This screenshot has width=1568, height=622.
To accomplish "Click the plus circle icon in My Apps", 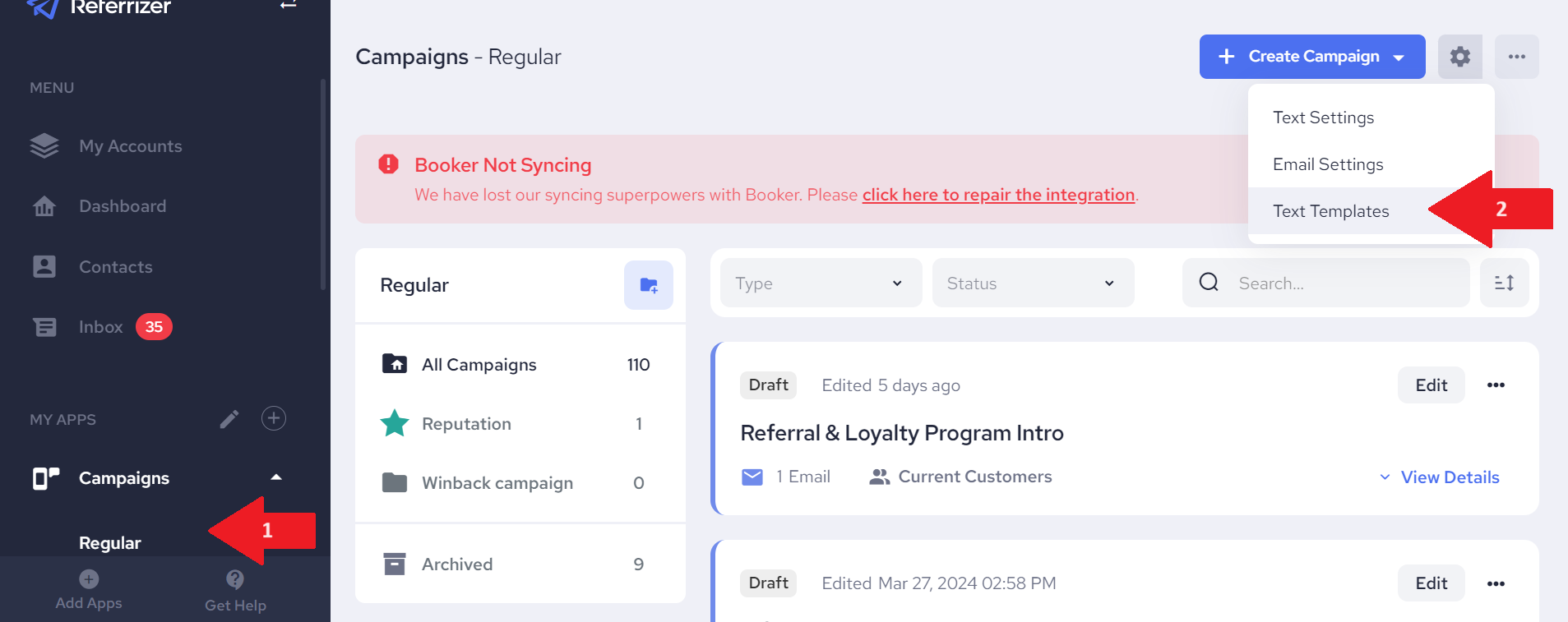I will coord(274,418).
